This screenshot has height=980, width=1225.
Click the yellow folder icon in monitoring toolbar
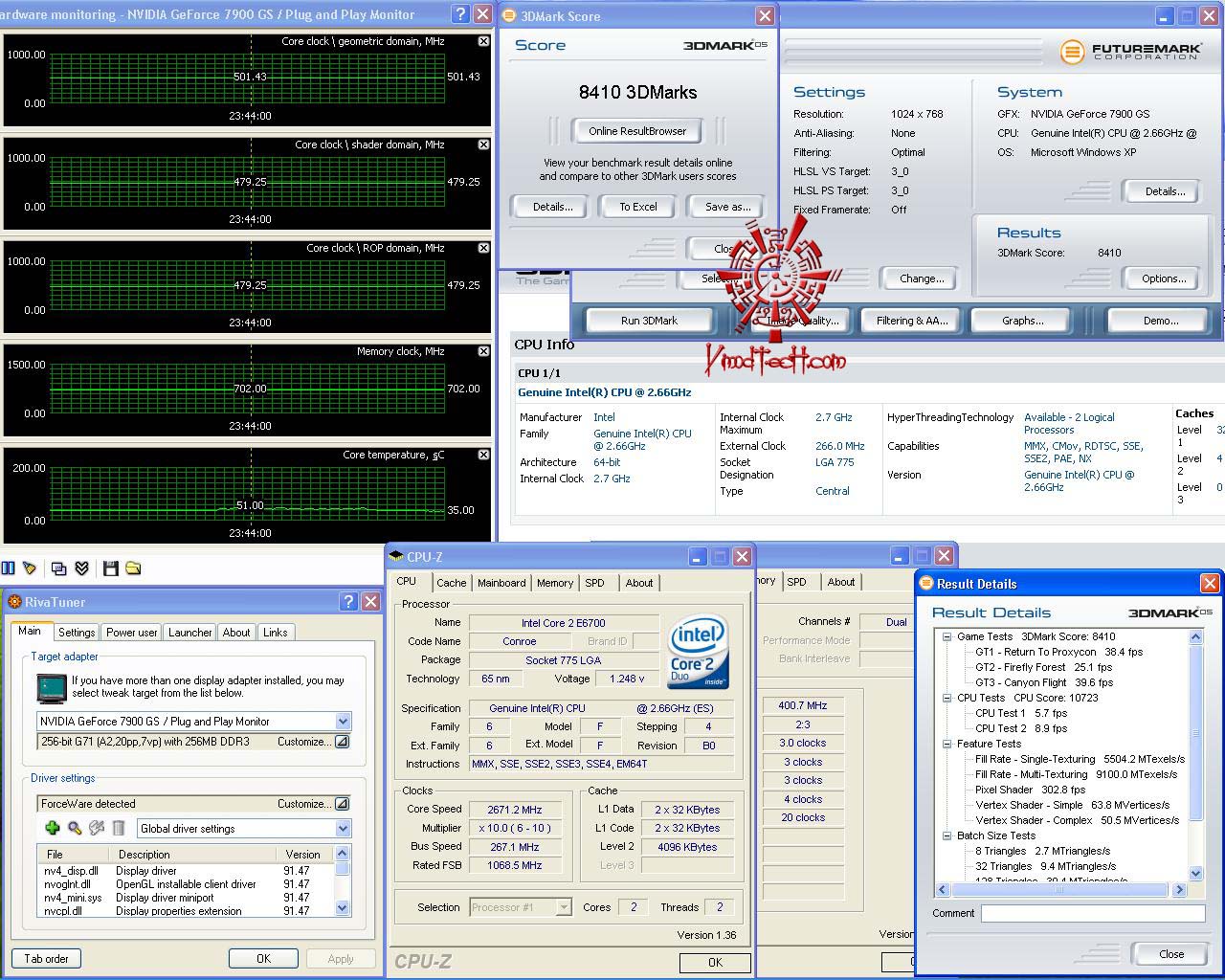click(133, 568)
